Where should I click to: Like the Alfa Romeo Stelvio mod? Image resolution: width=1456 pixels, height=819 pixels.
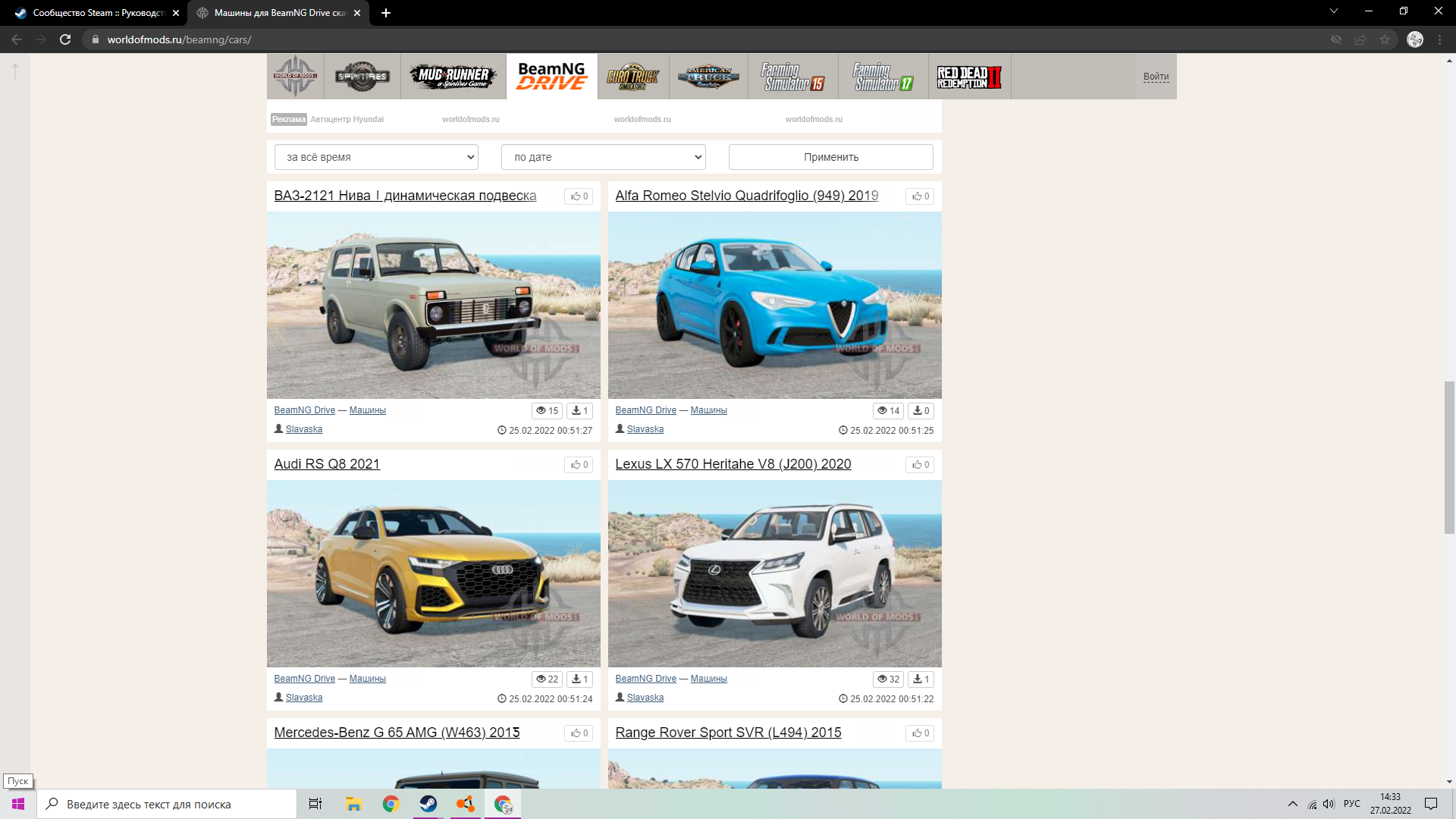(920, 196)
